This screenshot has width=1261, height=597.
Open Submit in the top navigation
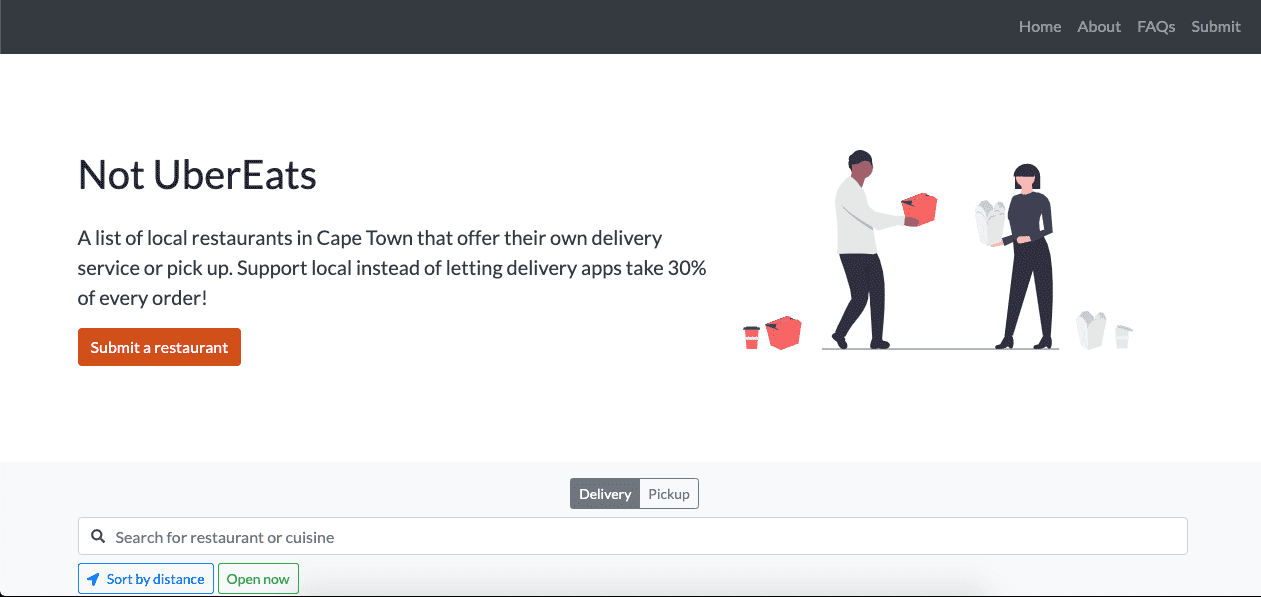point(1216,27)
